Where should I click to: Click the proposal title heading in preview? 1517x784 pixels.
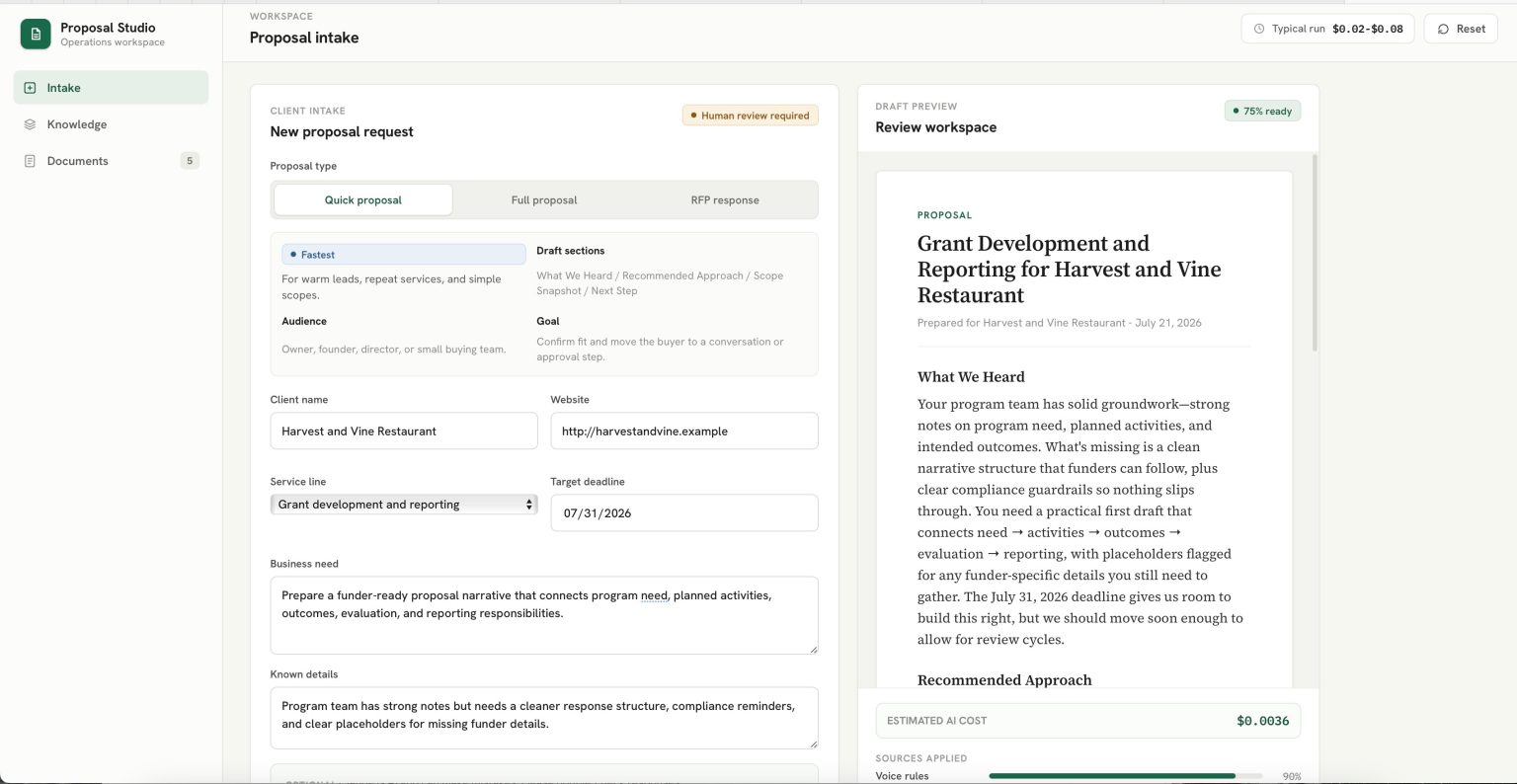[1069, 269]
